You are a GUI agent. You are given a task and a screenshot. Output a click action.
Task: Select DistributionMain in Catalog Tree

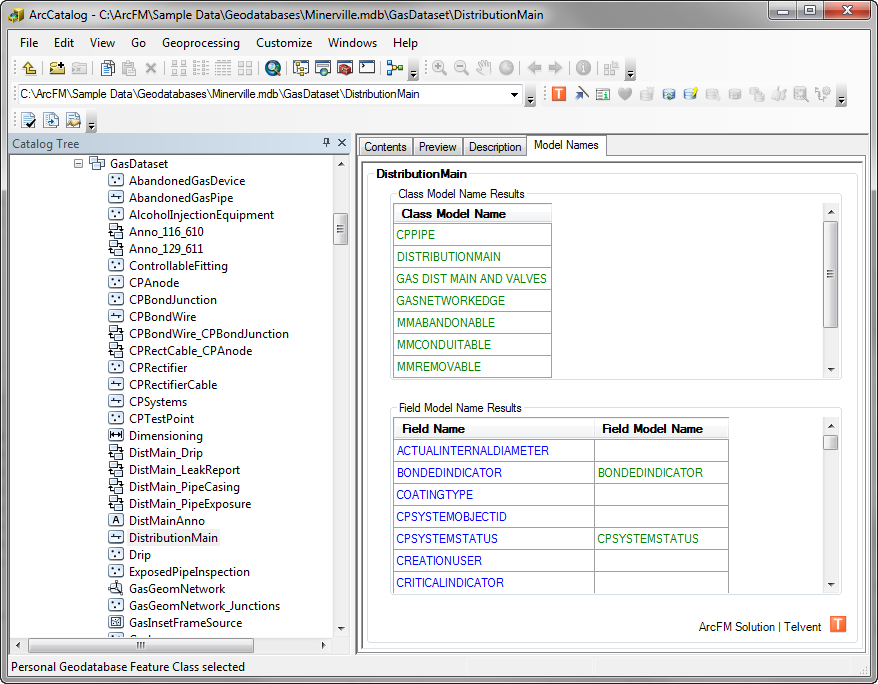[x=173, y=538]
